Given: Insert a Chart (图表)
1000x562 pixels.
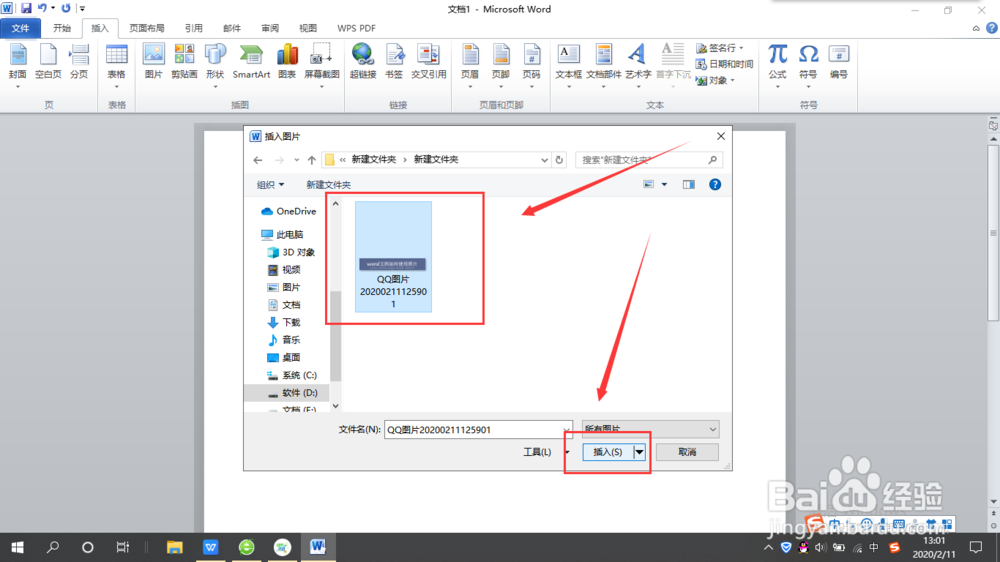Looking at the screenshot, I should click(287, 62).
